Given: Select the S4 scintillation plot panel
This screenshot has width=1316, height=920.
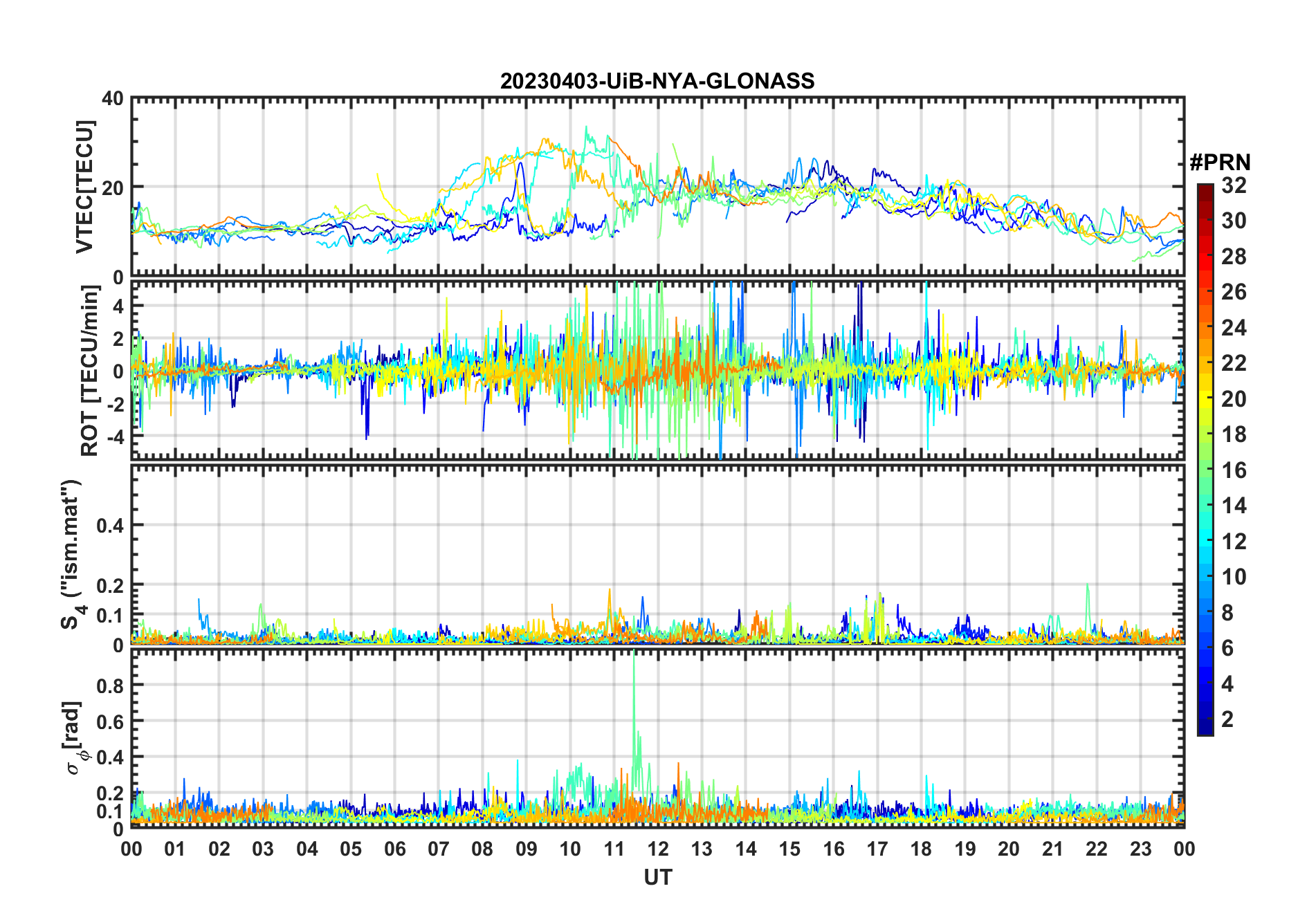Looking at the screenshot, I should pyautogui.click(x=658, y=554).
